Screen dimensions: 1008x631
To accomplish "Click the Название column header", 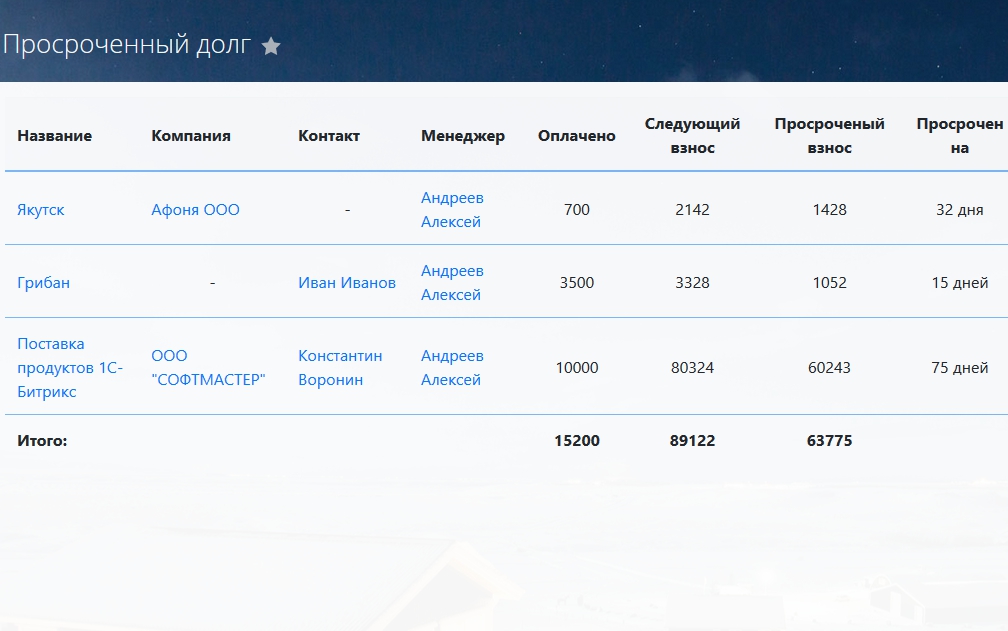I will pos(54,136).
